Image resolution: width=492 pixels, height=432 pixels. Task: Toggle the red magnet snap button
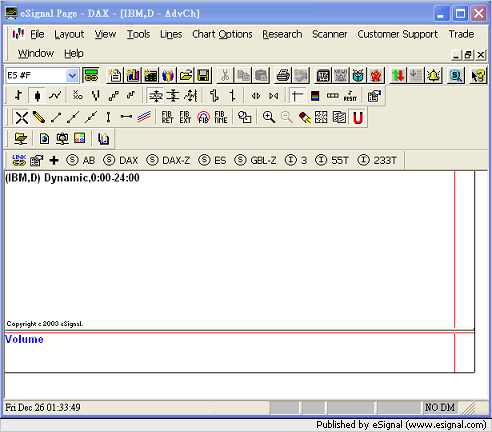pos(358,117)
